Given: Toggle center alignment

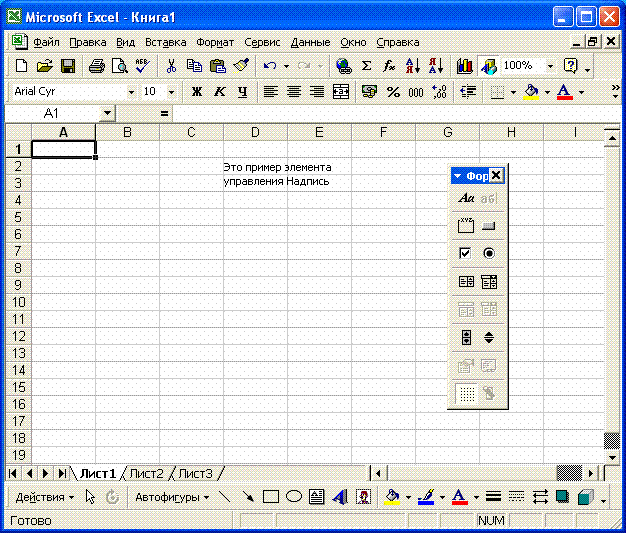Looking at the screenshot, I should pyautogui.click(x=294, y=92).
